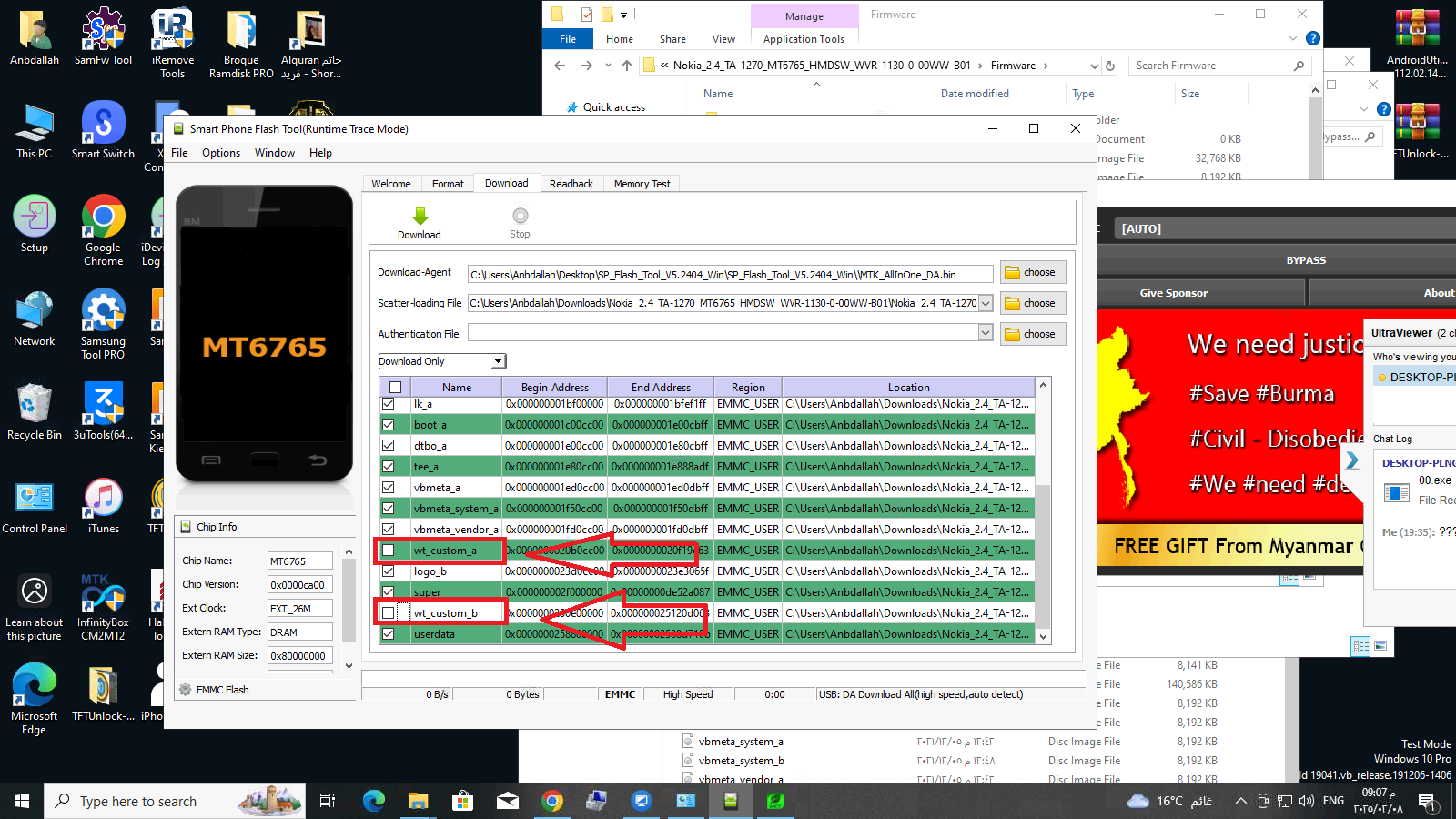Viewport: 1456px width, 819px height.
Task: Open the Welcome tab
Action: coord(391,184)
